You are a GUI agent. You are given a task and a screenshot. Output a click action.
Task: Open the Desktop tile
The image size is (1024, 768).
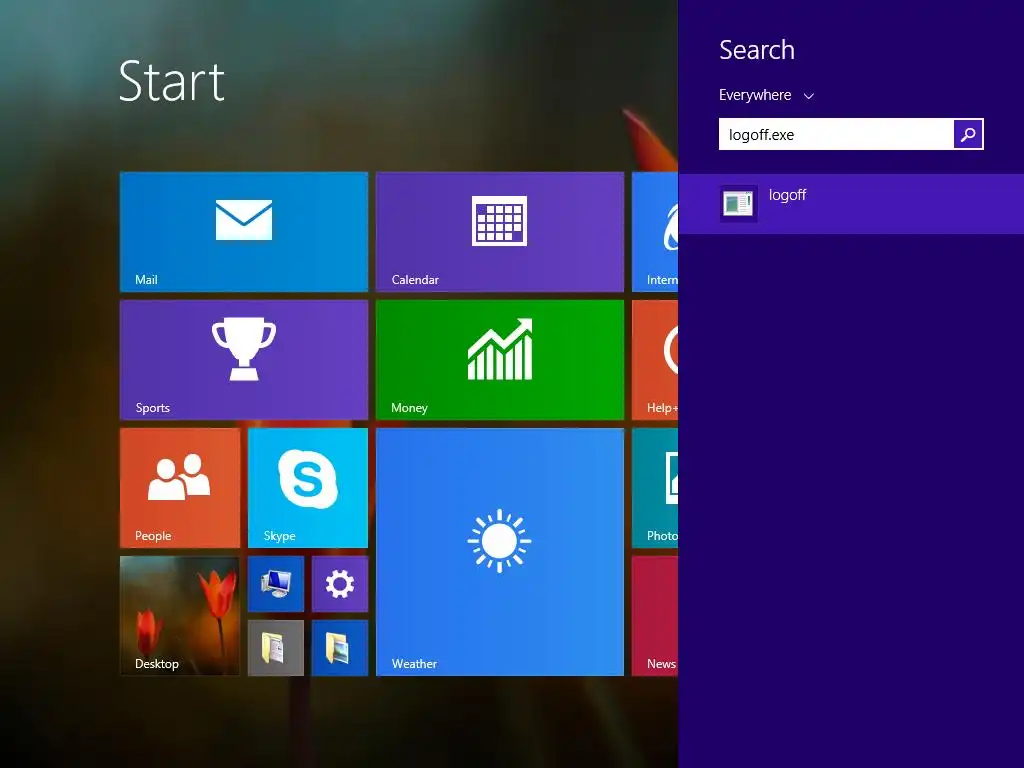(x=180, y=616)
